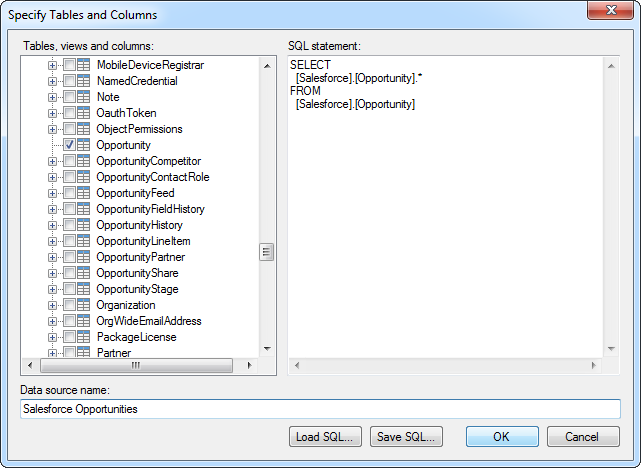The width and height of the screenshot is (641, 468).
Task: Uncheck the Opportunity table checkbox
Action: point(69,145)
